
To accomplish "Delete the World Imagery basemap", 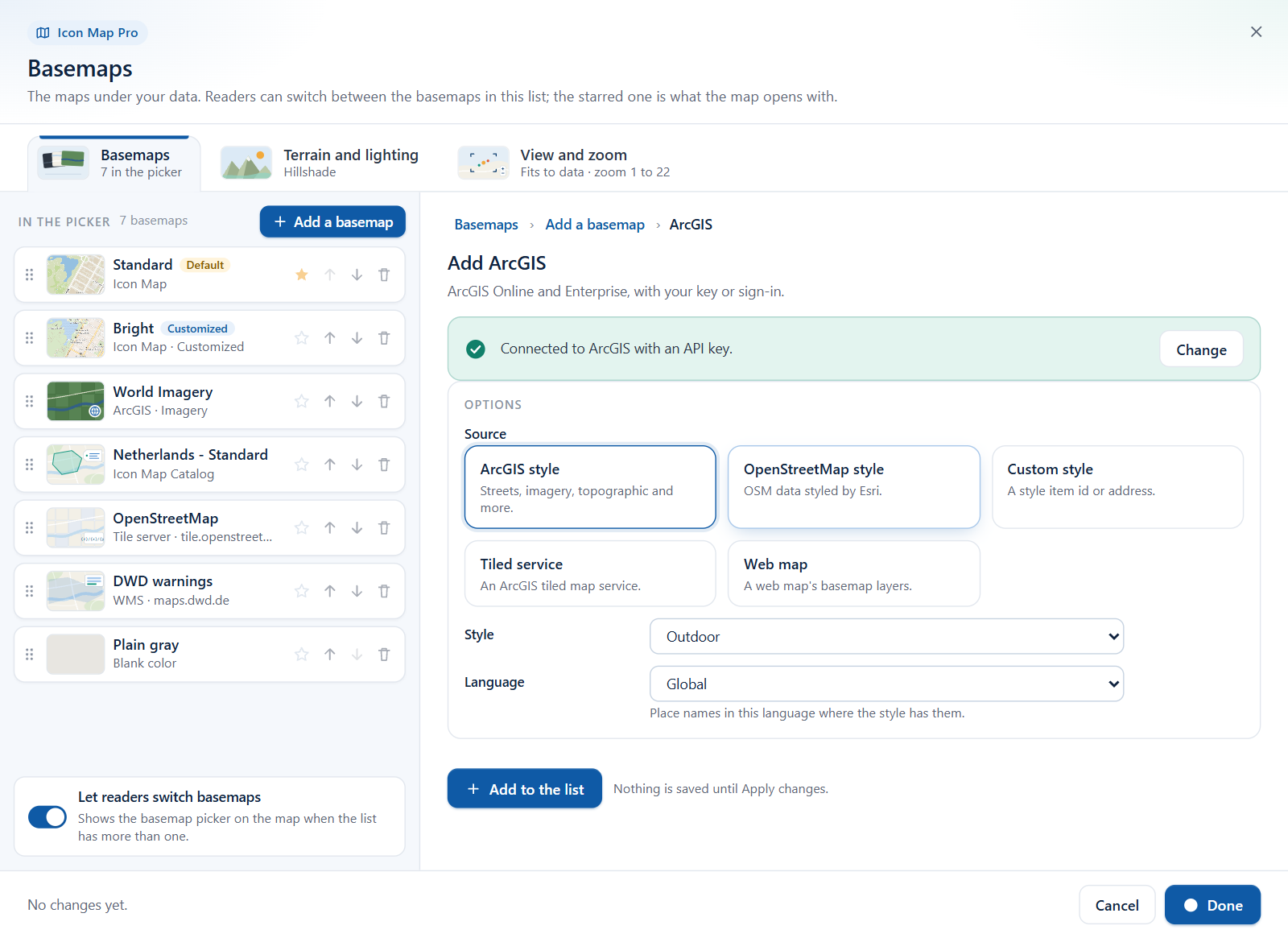I will click(x=384, y=401).
